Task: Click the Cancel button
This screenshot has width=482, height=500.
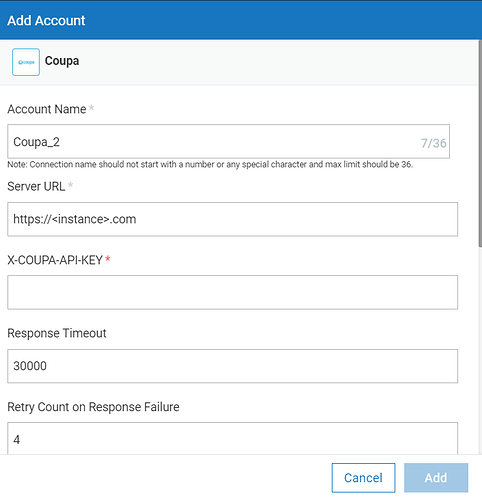Action: coord(363,478)
